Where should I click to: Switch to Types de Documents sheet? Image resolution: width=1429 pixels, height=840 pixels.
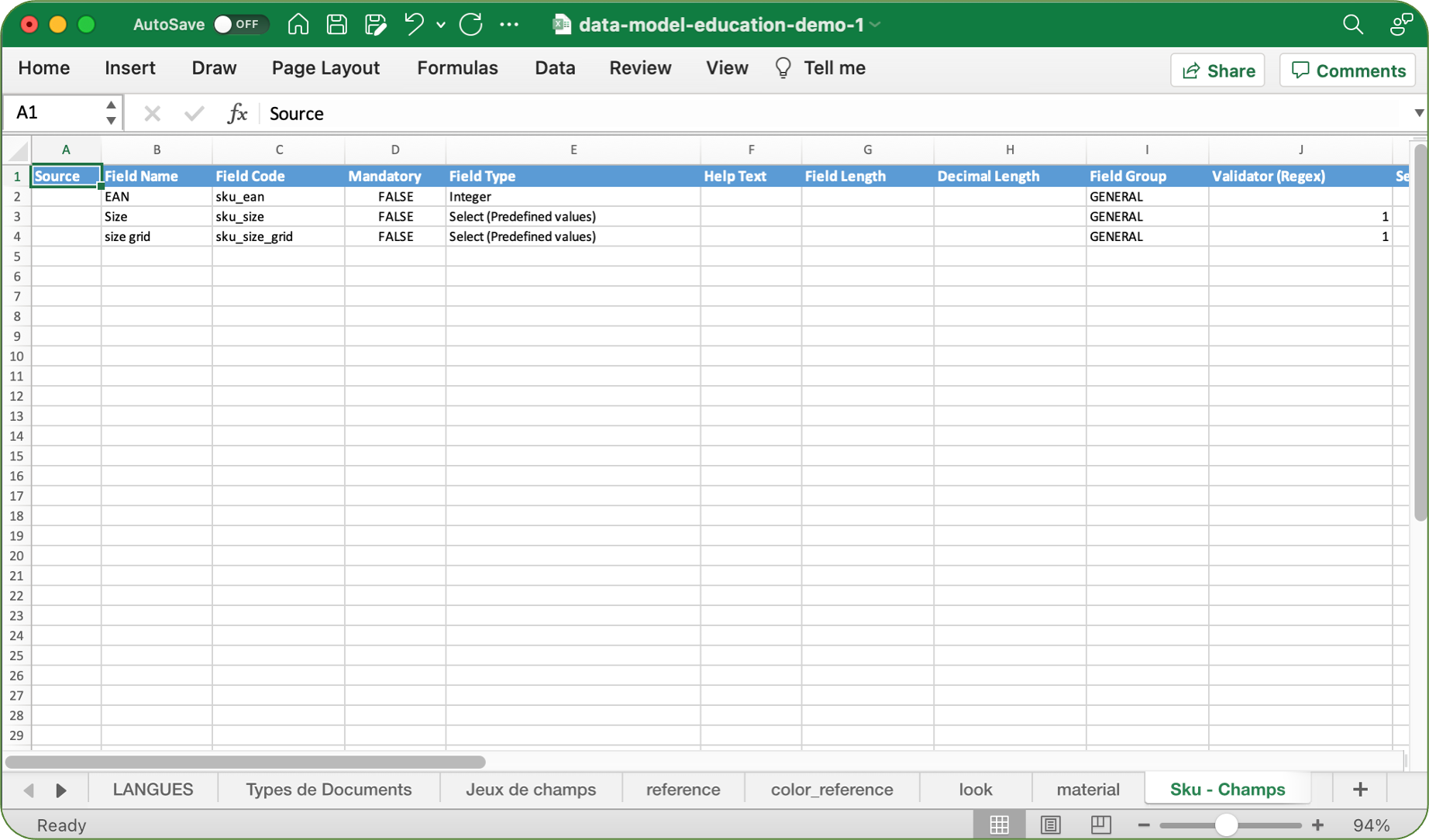click(329, 790)
